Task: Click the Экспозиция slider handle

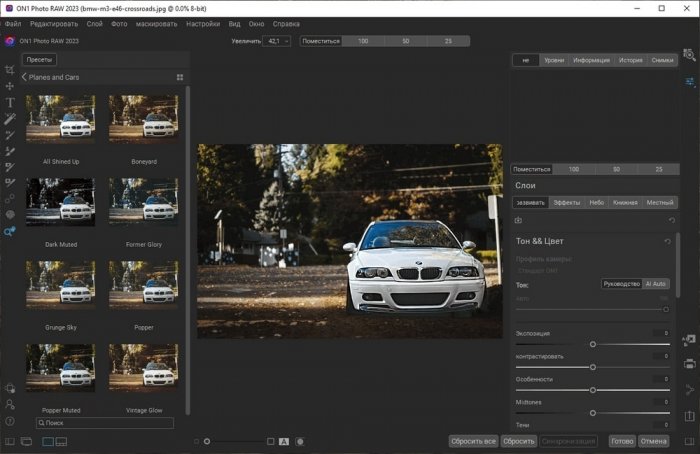Action: coord(593,344)
